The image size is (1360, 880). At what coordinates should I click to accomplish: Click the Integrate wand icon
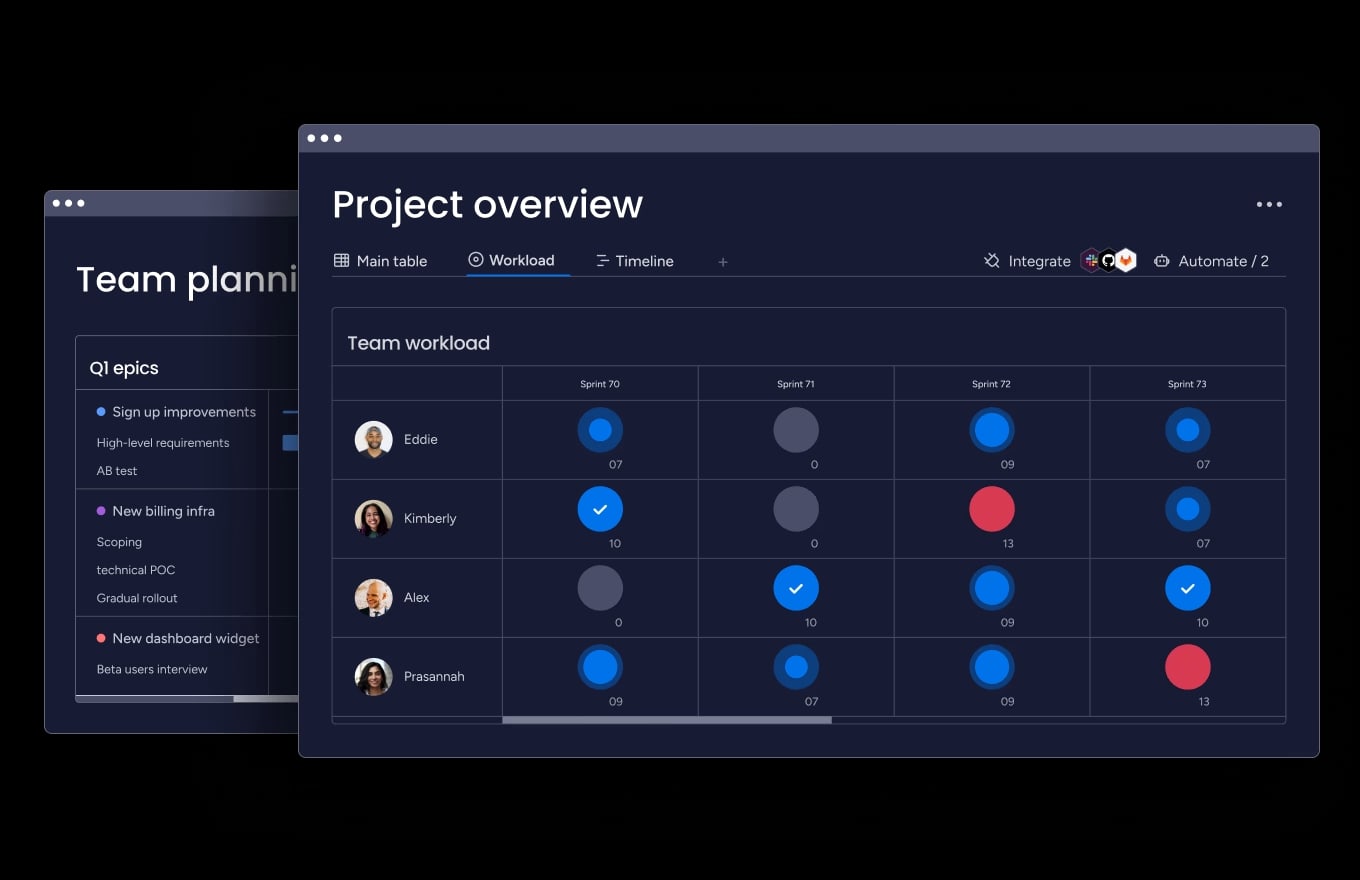pyautogui.click(x=991, y=260)
